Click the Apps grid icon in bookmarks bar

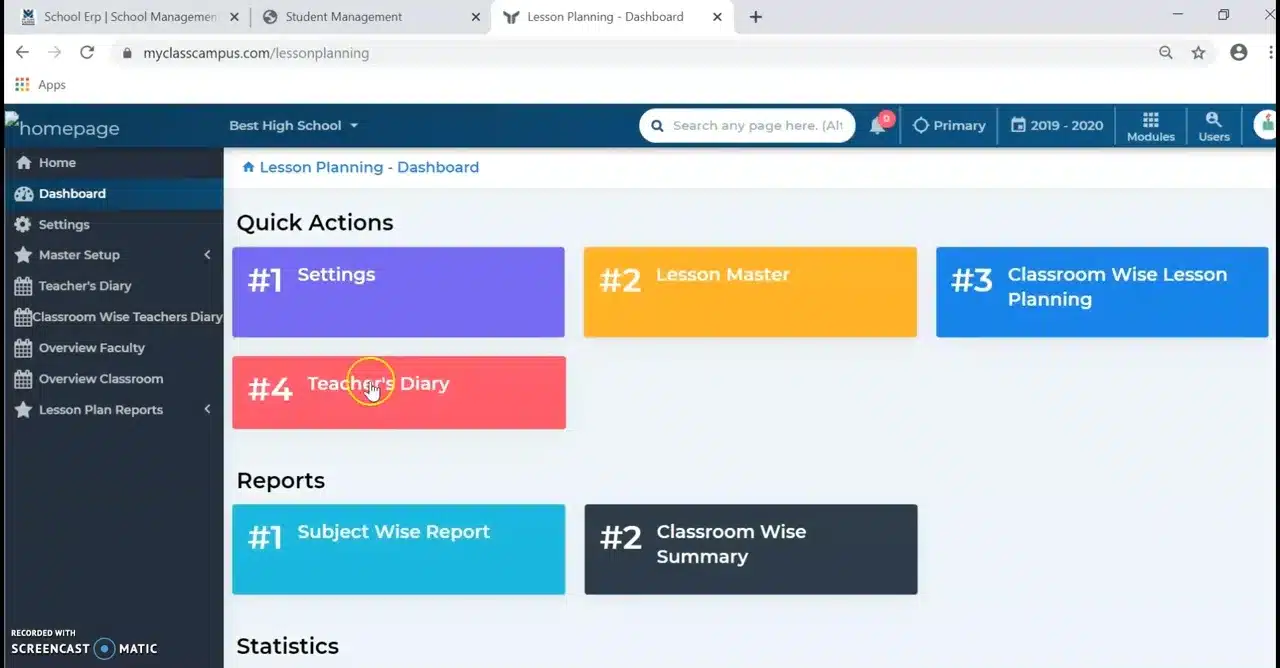[22, 85]
